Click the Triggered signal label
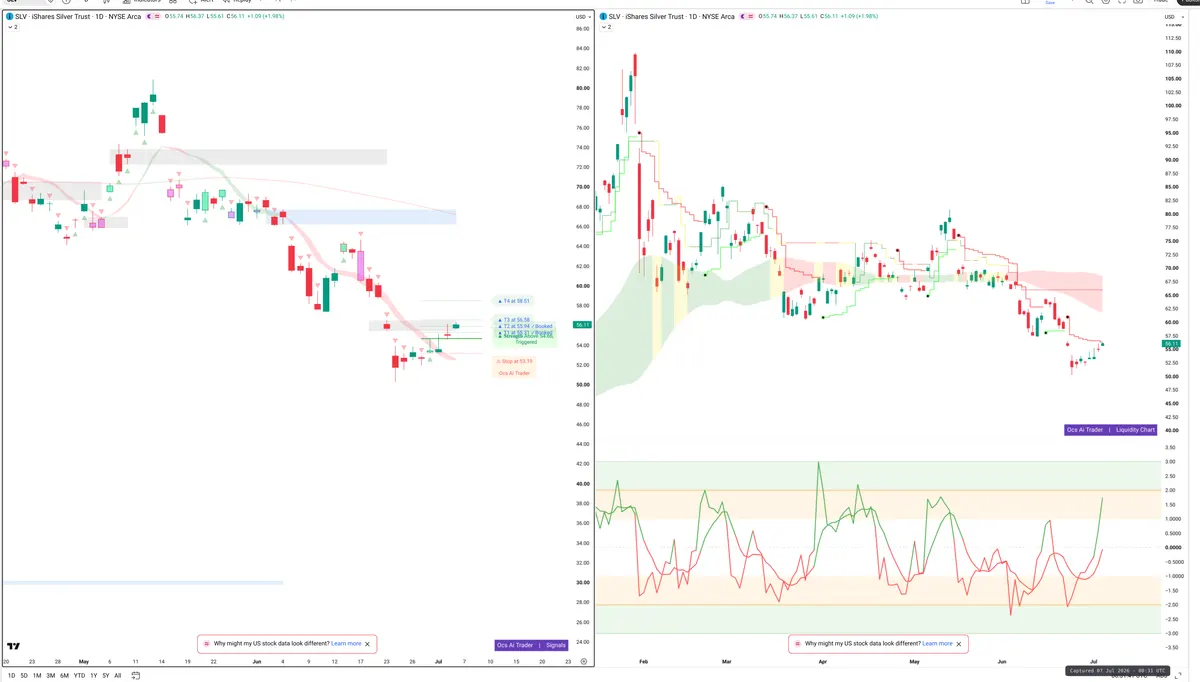 tap(526, 342)
